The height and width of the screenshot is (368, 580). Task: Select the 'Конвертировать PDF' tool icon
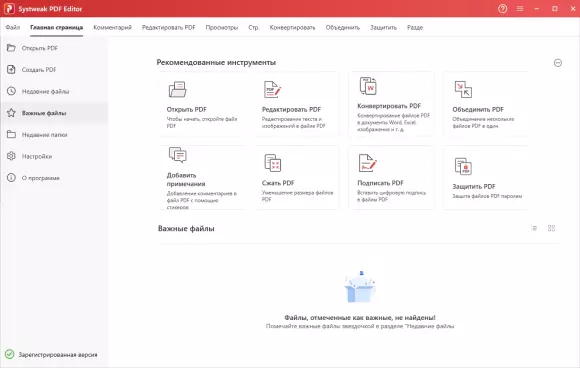(x=368, y=86)
